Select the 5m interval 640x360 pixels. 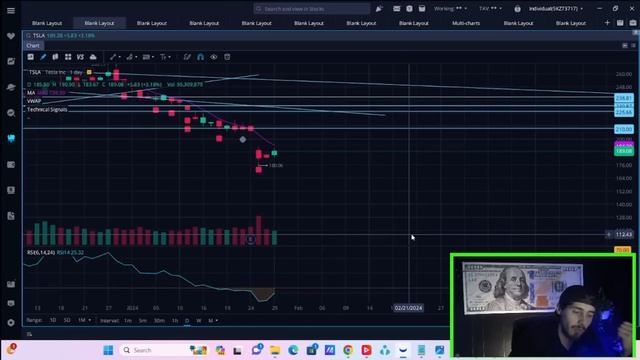[142, 320]
